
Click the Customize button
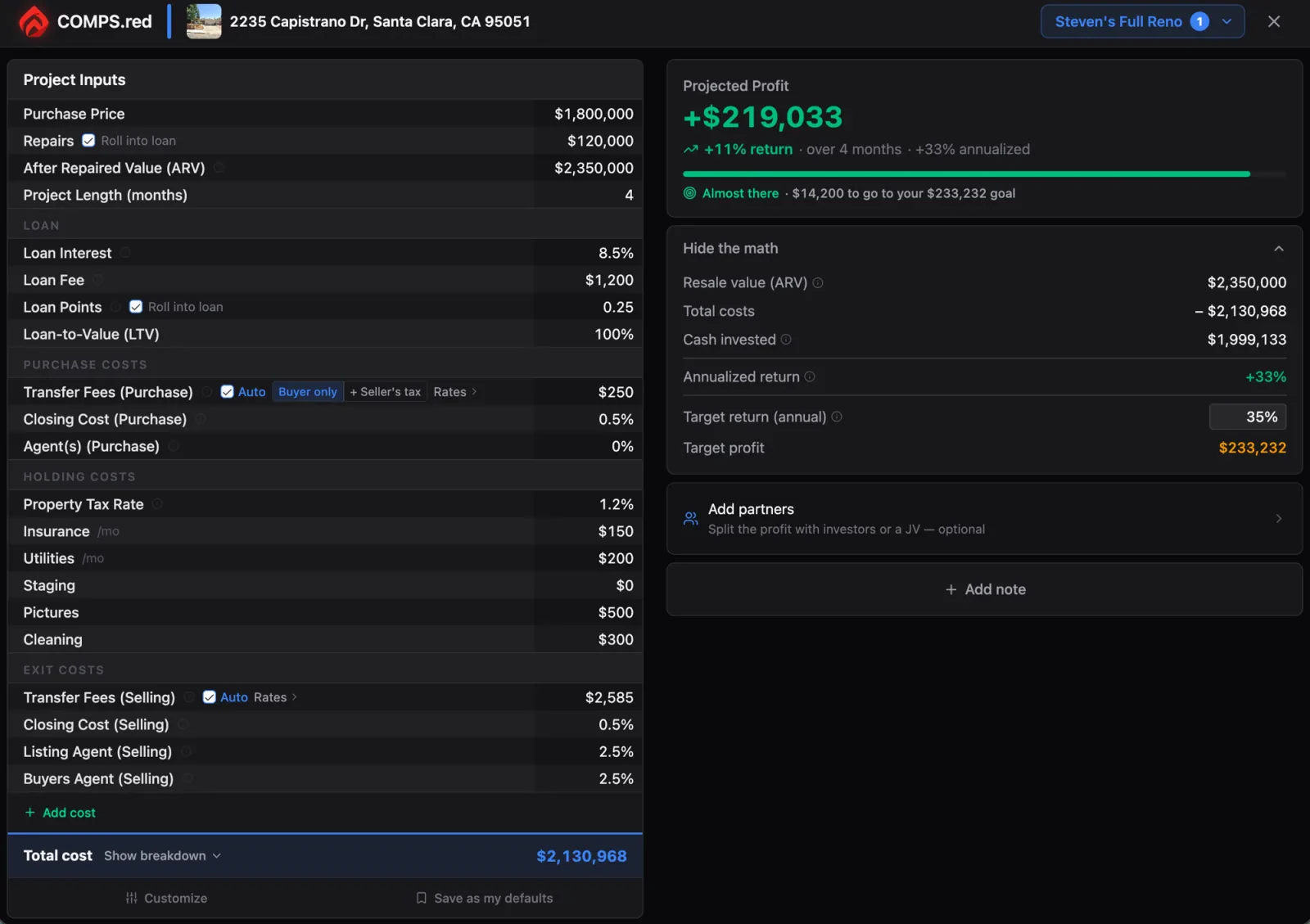pyautogui.click(x=166, y=898)
